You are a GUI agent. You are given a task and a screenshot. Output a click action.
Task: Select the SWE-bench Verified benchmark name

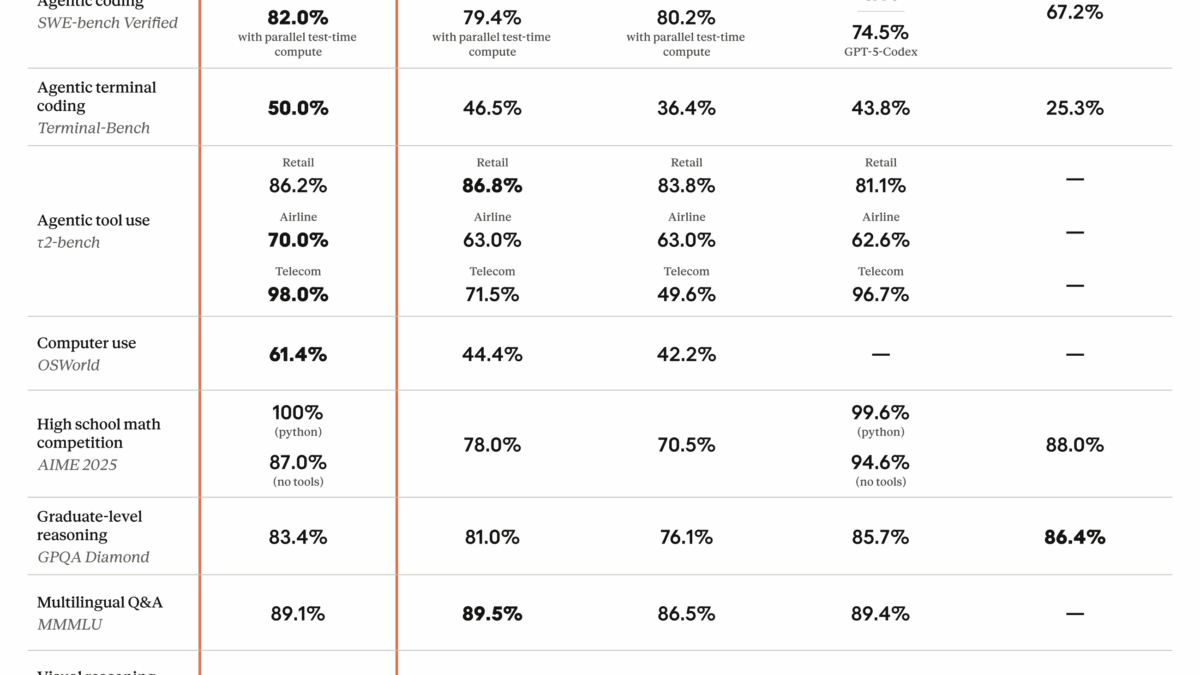pos(107,22)
